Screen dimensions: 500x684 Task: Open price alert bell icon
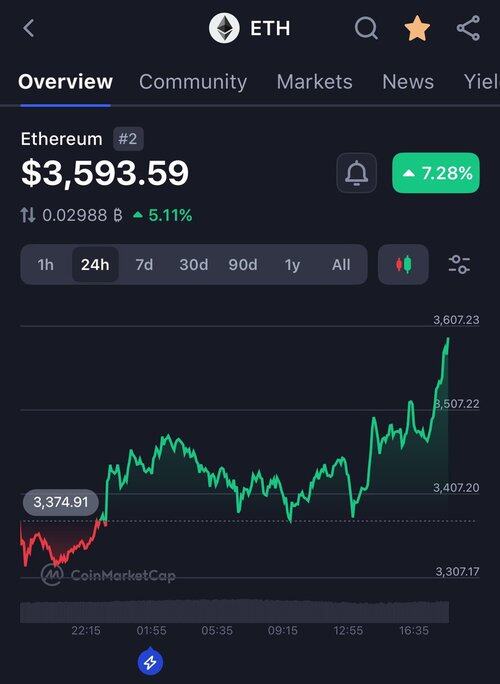click(x=356, y=173)
